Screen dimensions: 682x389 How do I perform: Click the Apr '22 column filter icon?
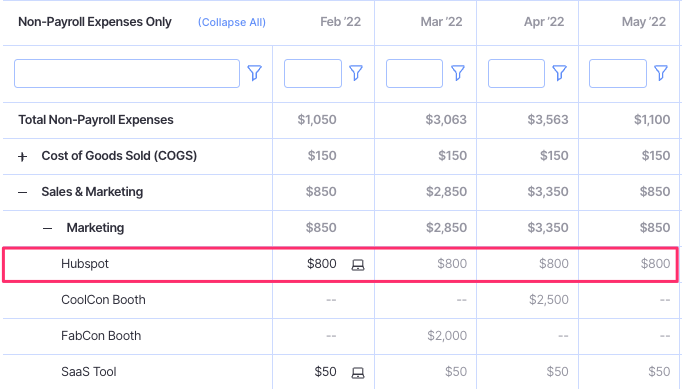[559, 73]
